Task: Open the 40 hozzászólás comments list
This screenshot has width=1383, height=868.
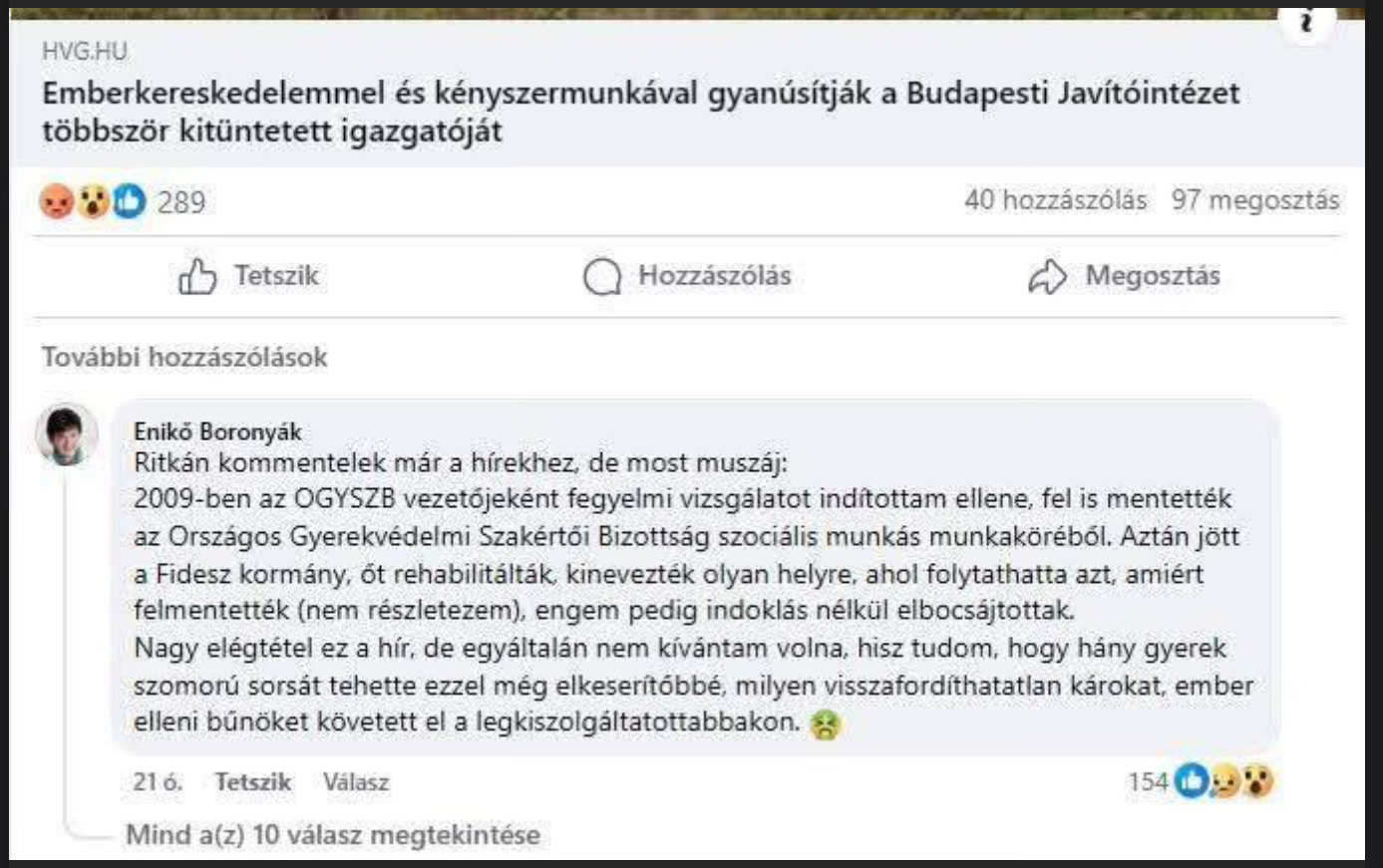Action: [1055, 200]
